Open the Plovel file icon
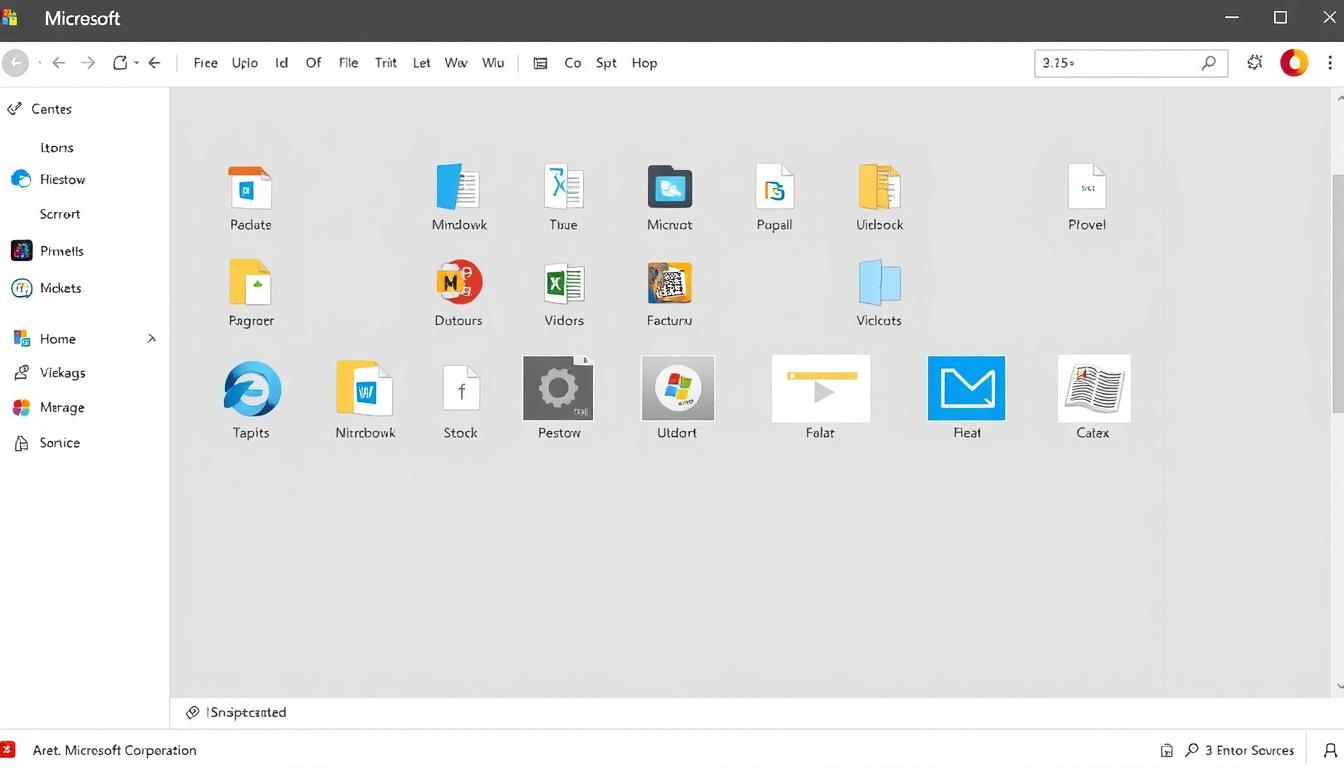 (x=1087, y=187)
